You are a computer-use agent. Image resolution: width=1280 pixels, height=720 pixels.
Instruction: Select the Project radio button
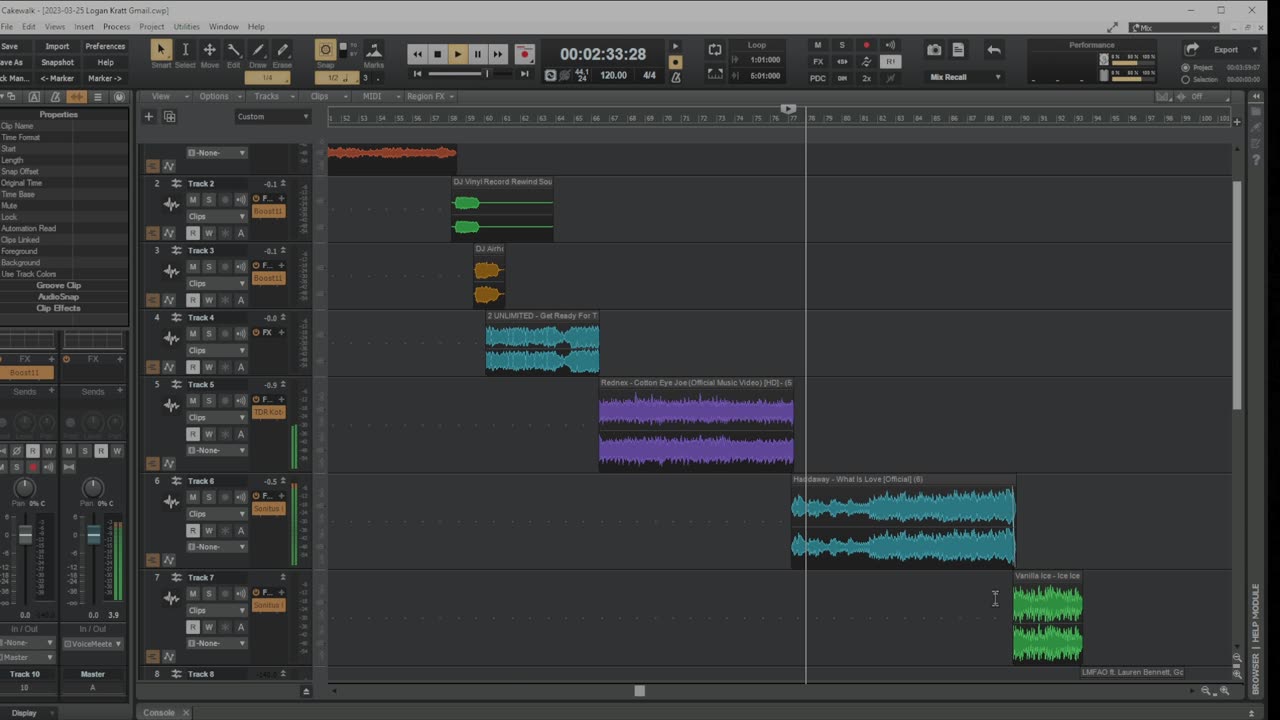pyautogui.click(x=1186, y=67)
